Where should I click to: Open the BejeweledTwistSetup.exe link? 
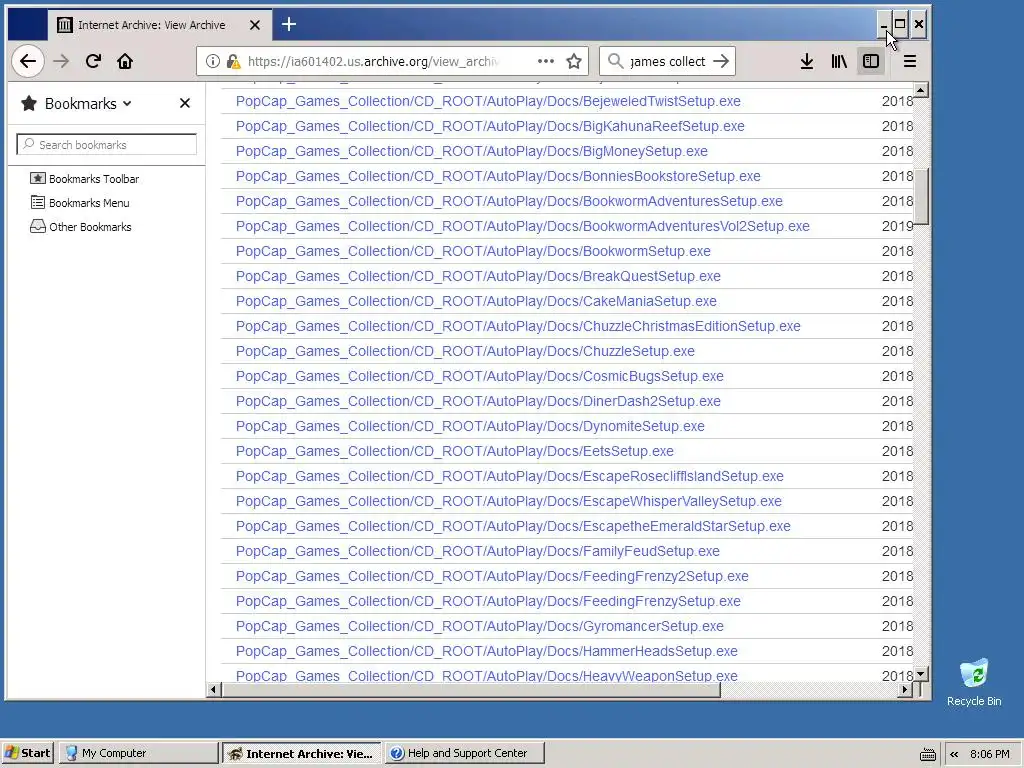(x=488, y=101)
